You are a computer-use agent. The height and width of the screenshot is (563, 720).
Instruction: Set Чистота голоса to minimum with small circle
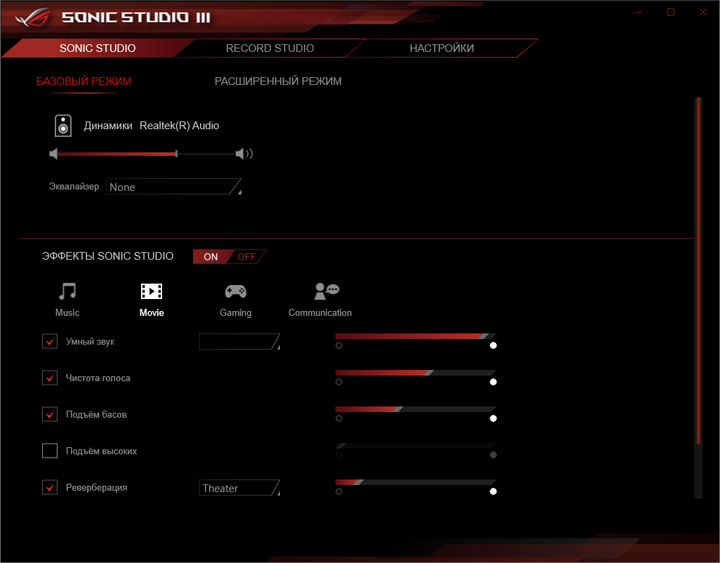339,382
